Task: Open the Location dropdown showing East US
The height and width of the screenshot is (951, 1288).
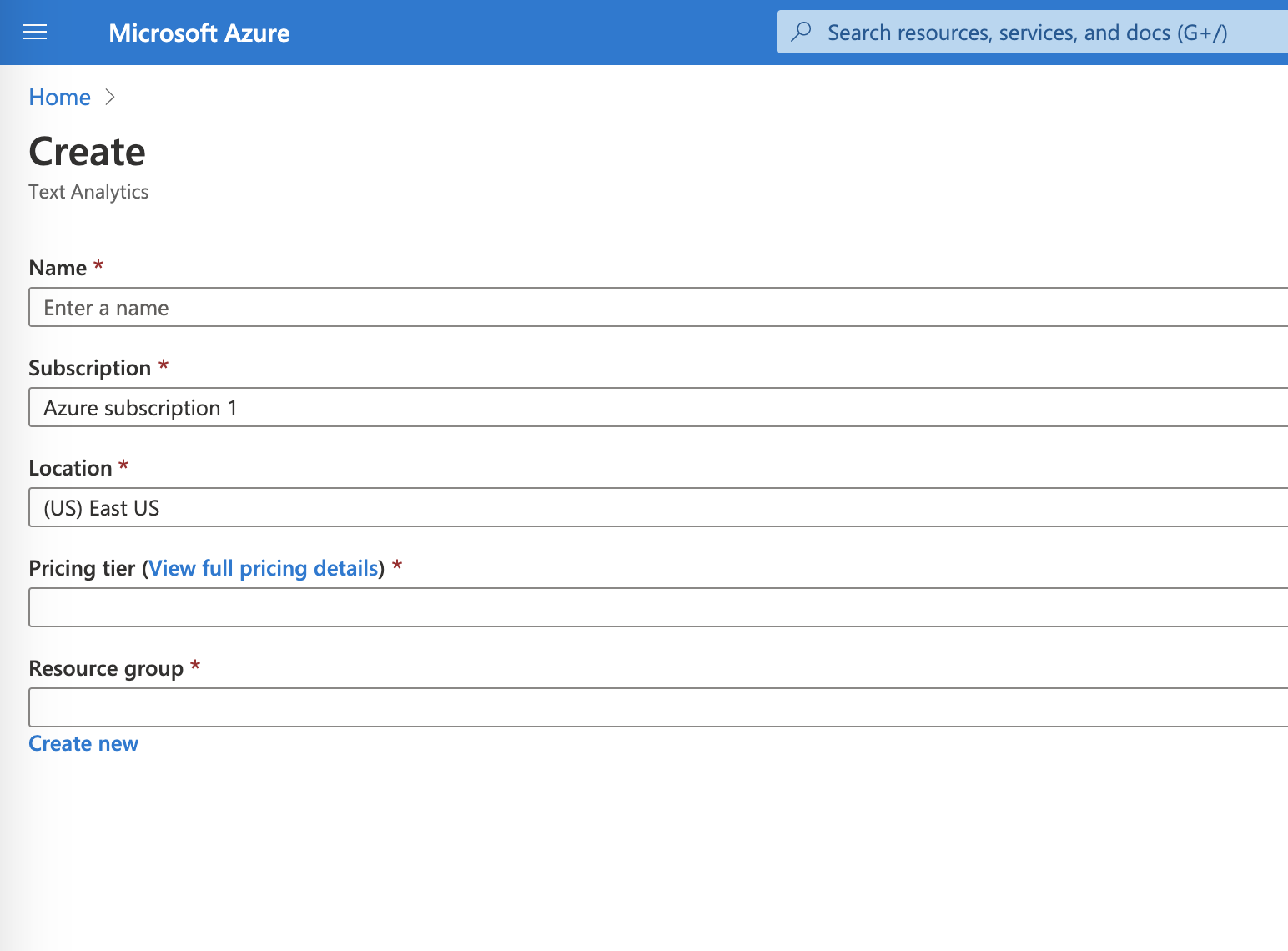Action: pos(658,507)
